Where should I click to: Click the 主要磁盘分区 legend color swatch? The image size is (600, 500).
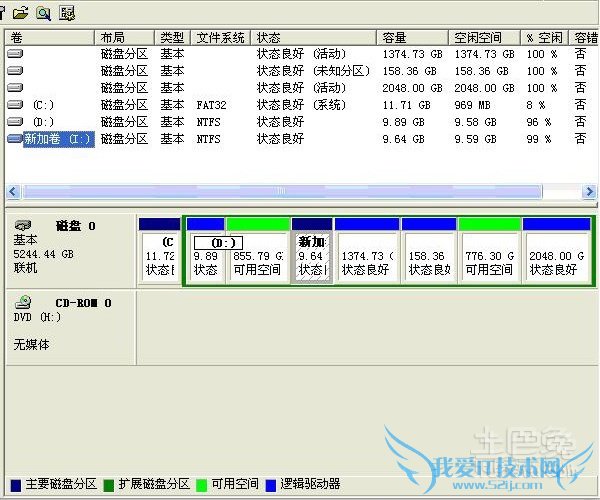pos(16,485)
